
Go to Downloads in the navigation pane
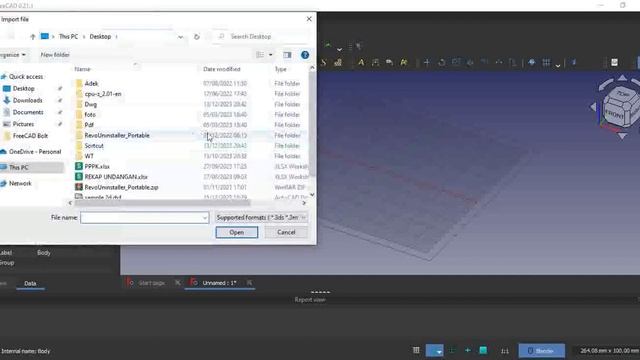coord(27,100)
